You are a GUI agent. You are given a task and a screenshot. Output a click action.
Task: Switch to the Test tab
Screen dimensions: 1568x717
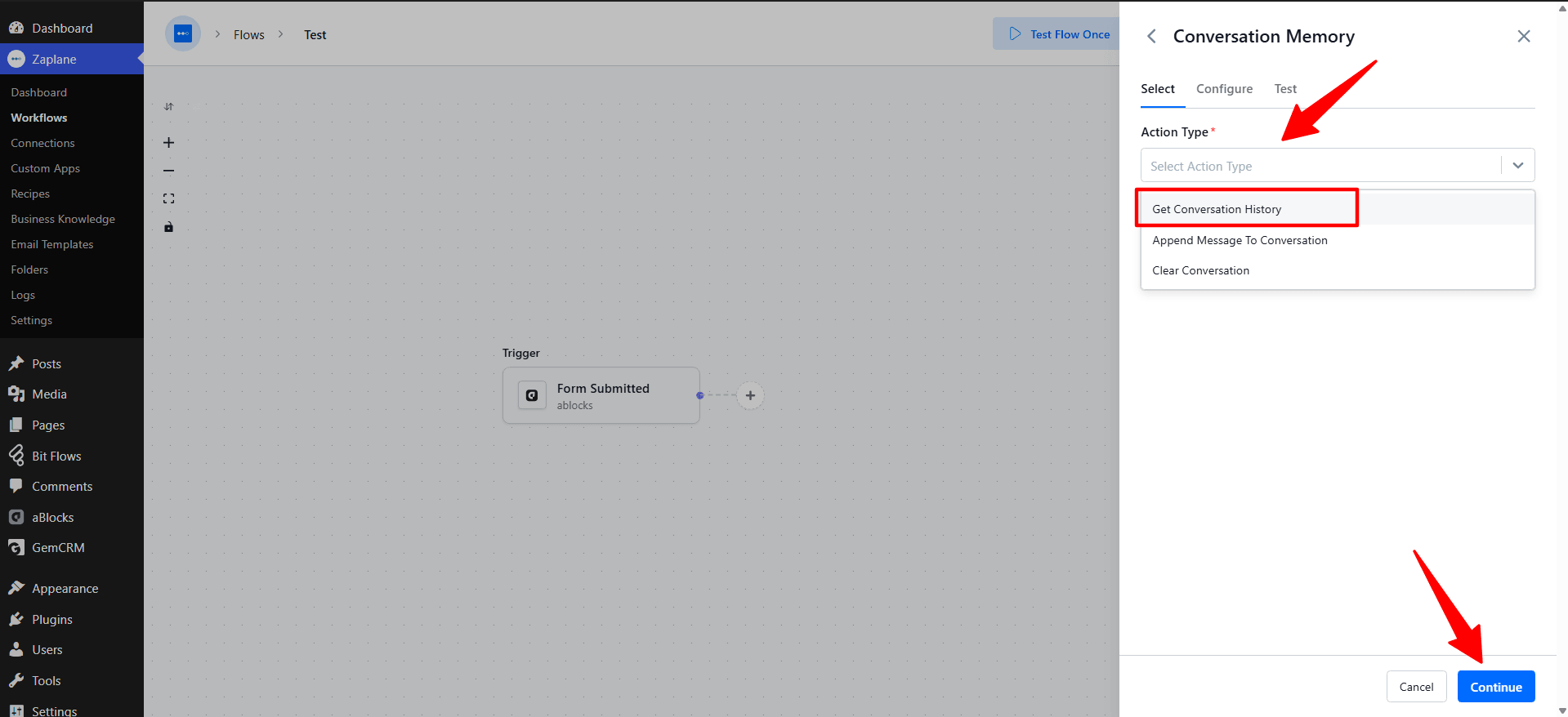coord(1285,88)
